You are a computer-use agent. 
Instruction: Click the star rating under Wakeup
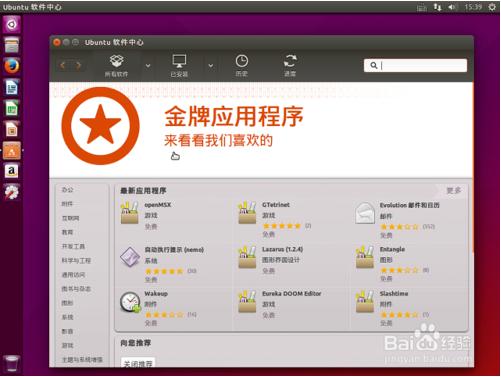164,315
